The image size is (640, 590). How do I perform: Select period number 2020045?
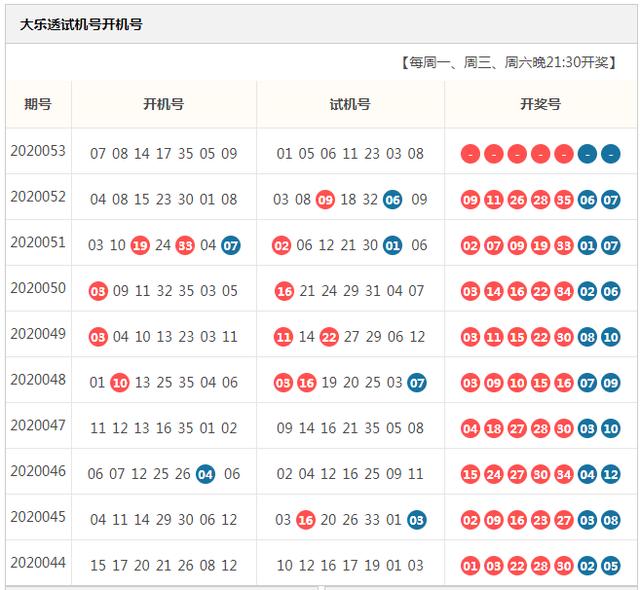(38, 516)
